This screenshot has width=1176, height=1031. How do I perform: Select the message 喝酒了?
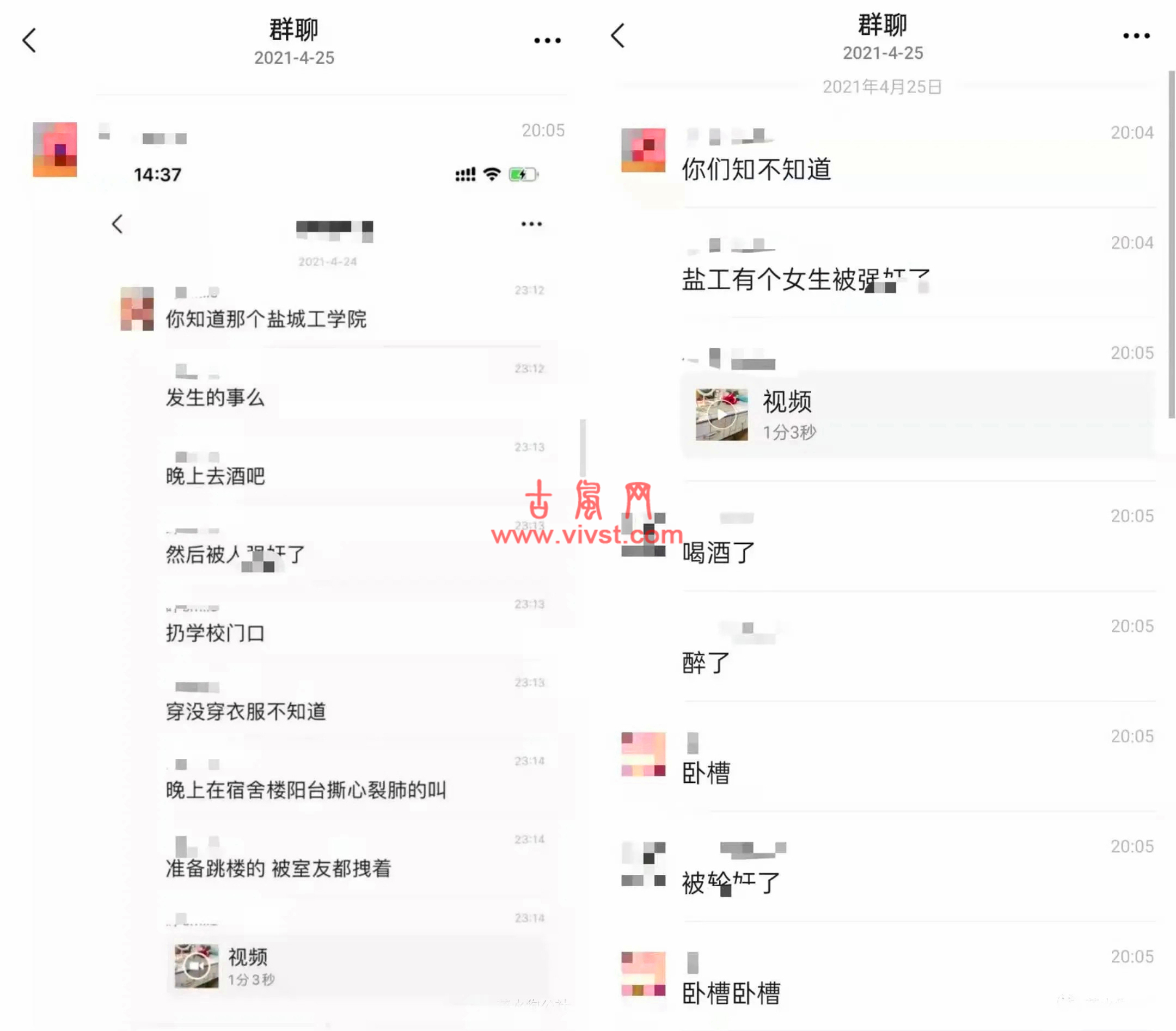point(718,553)
